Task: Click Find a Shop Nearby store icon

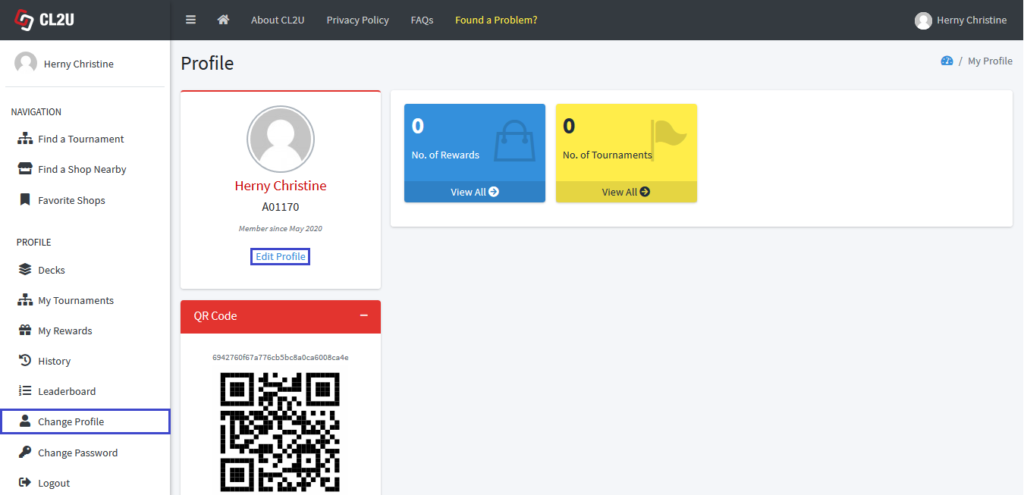Action: (x=25, y=169)
